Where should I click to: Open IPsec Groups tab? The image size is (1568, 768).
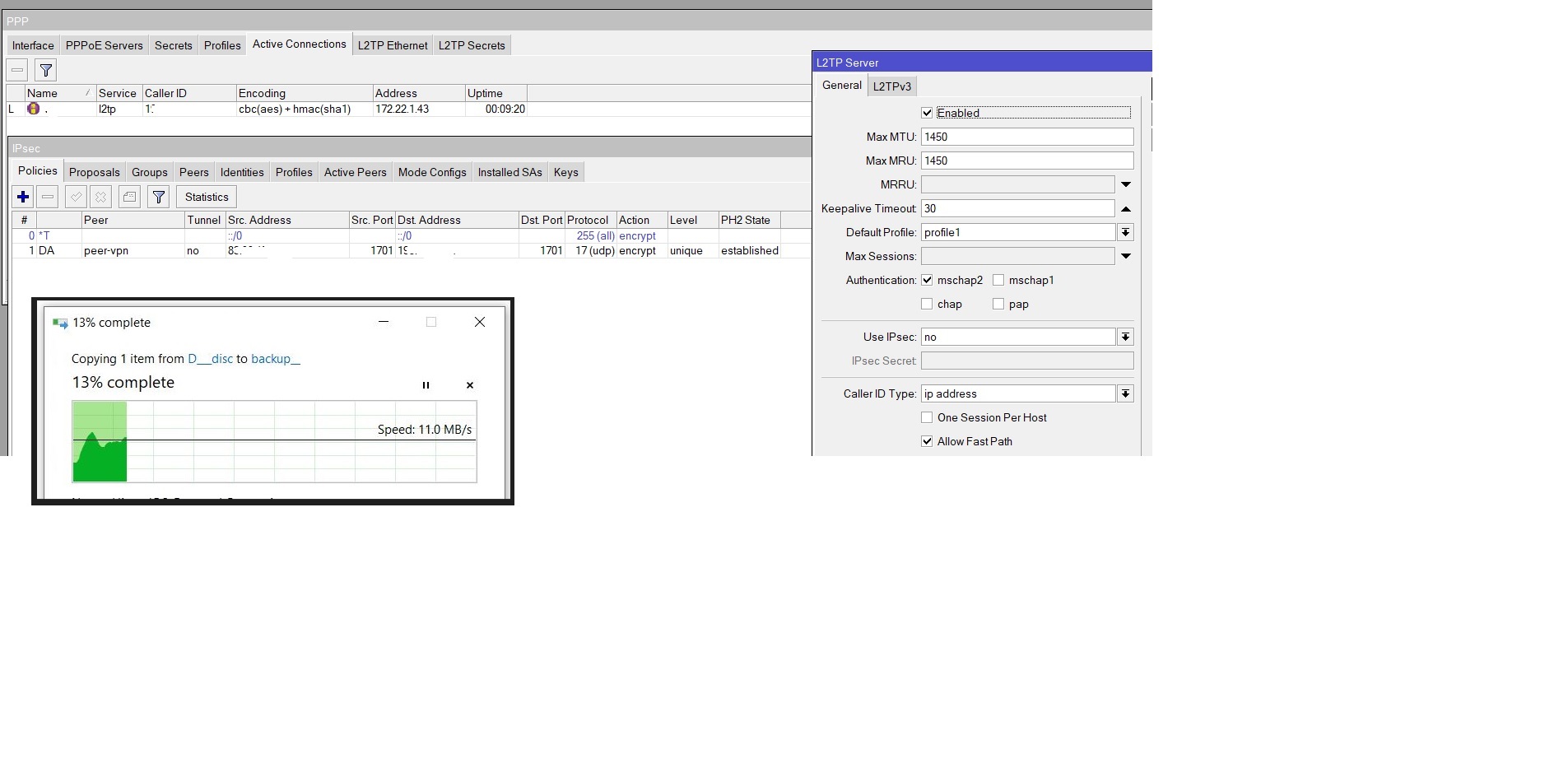click(150, 172)
